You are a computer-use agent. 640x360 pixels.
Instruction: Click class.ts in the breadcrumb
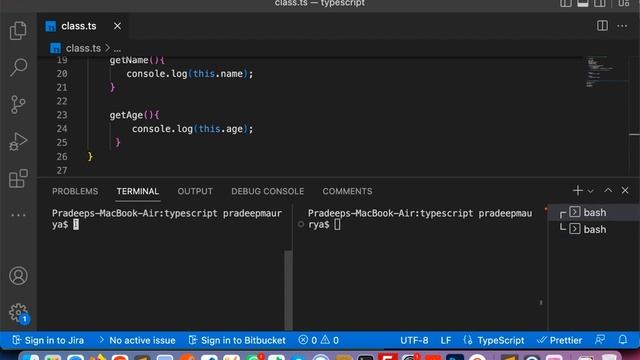click(x=83, y=48)
